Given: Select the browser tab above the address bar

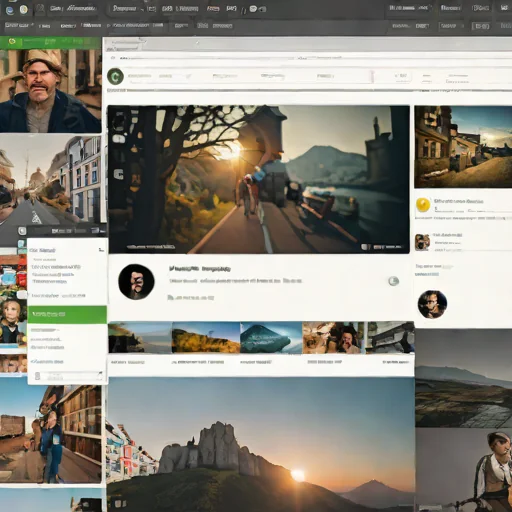Looking at the screenshot, I should [127, 43].
